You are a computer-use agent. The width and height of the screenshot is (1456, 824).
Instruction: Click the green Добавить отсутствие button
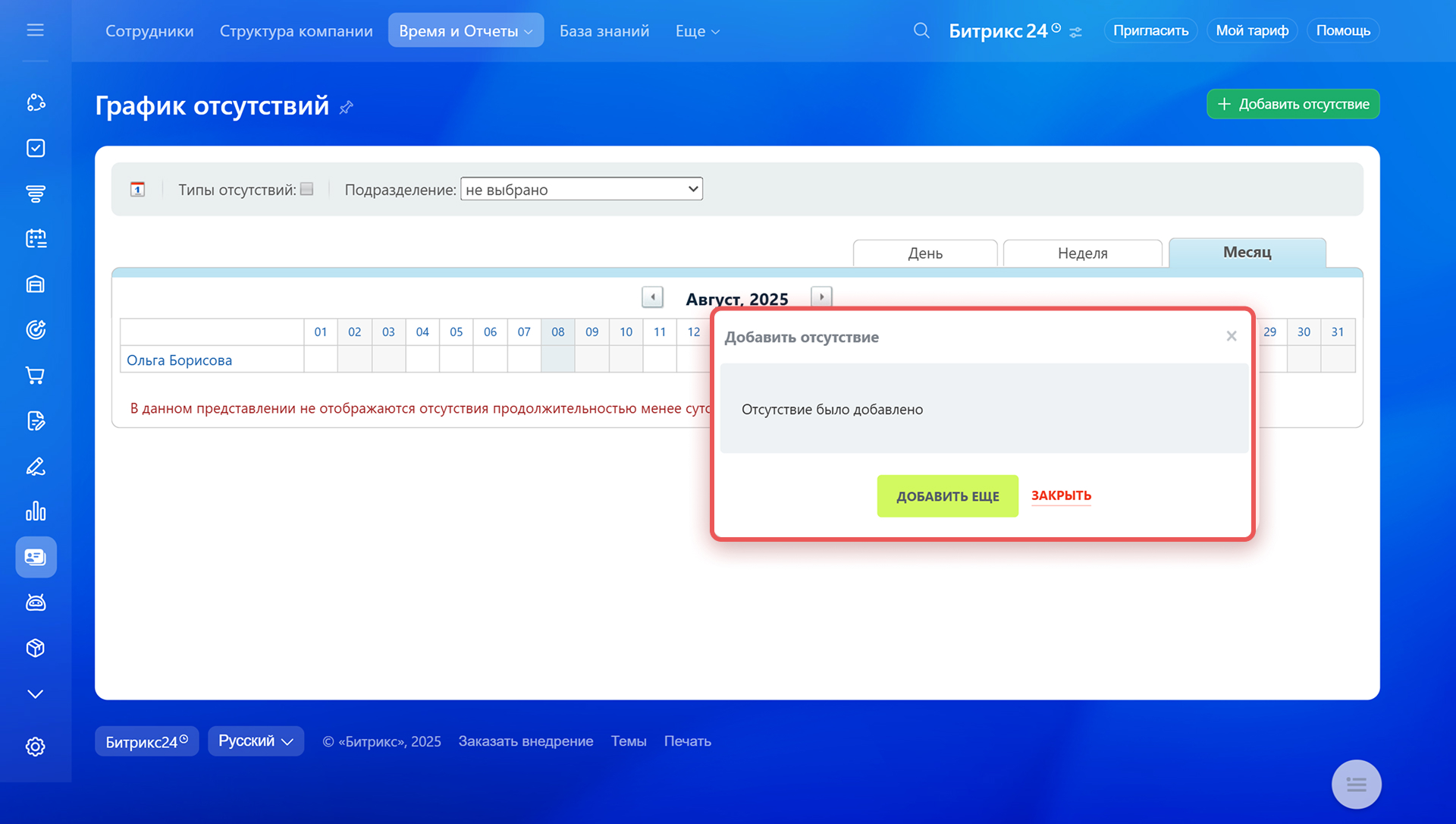coord(1293,104)
